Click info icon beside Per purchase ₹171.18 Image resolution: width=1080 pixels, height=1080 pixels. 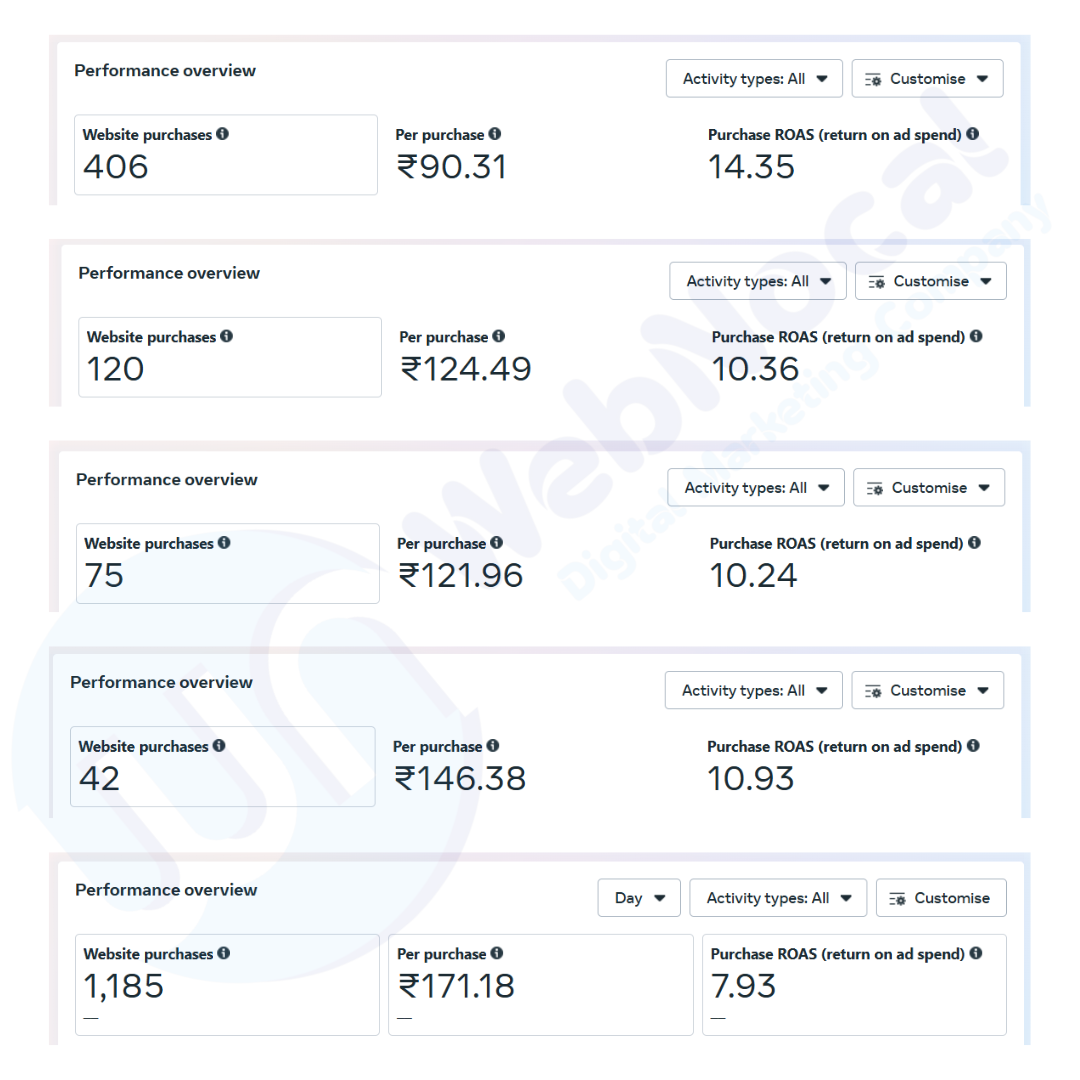pyautogui.click(x=497, y=954)
